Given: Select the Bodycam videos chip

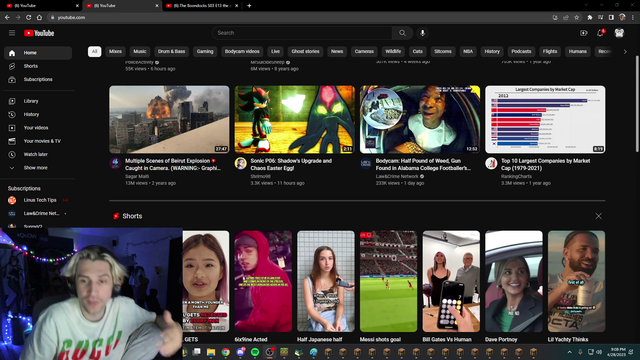Looking at the screenshot, I should pos(242,51).
